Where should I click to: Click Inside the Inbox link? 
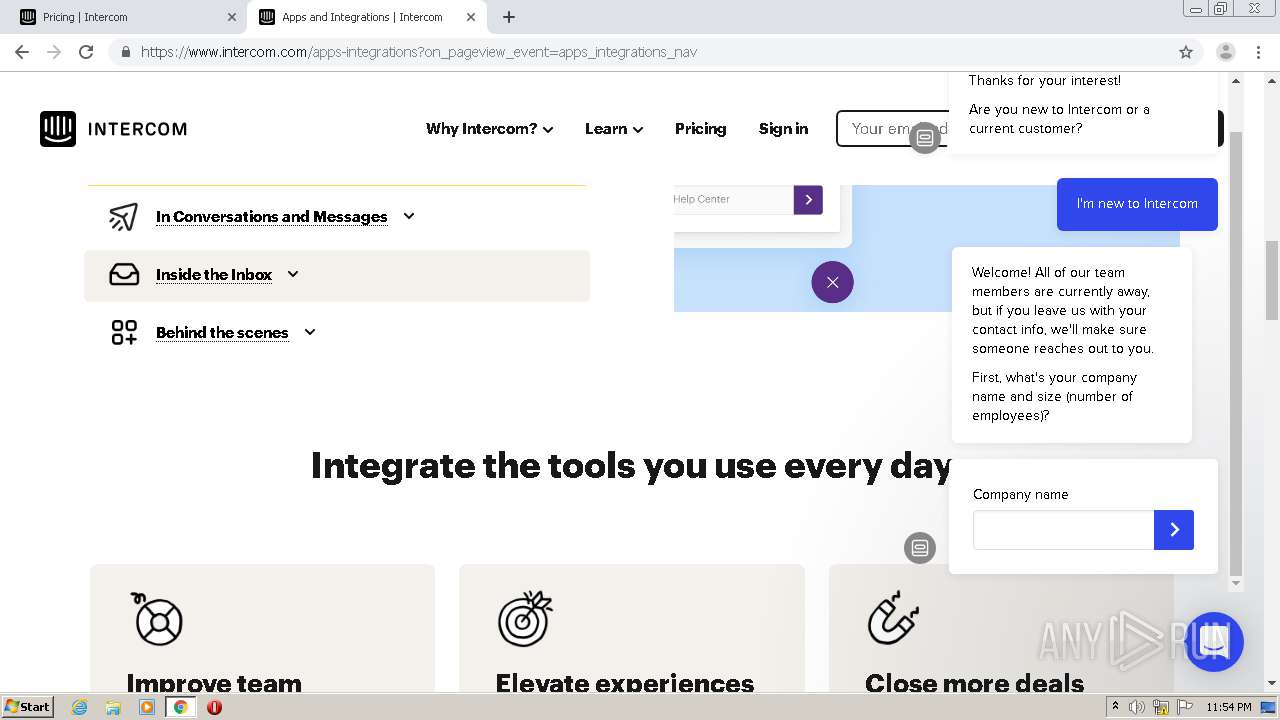click(214, 275)
